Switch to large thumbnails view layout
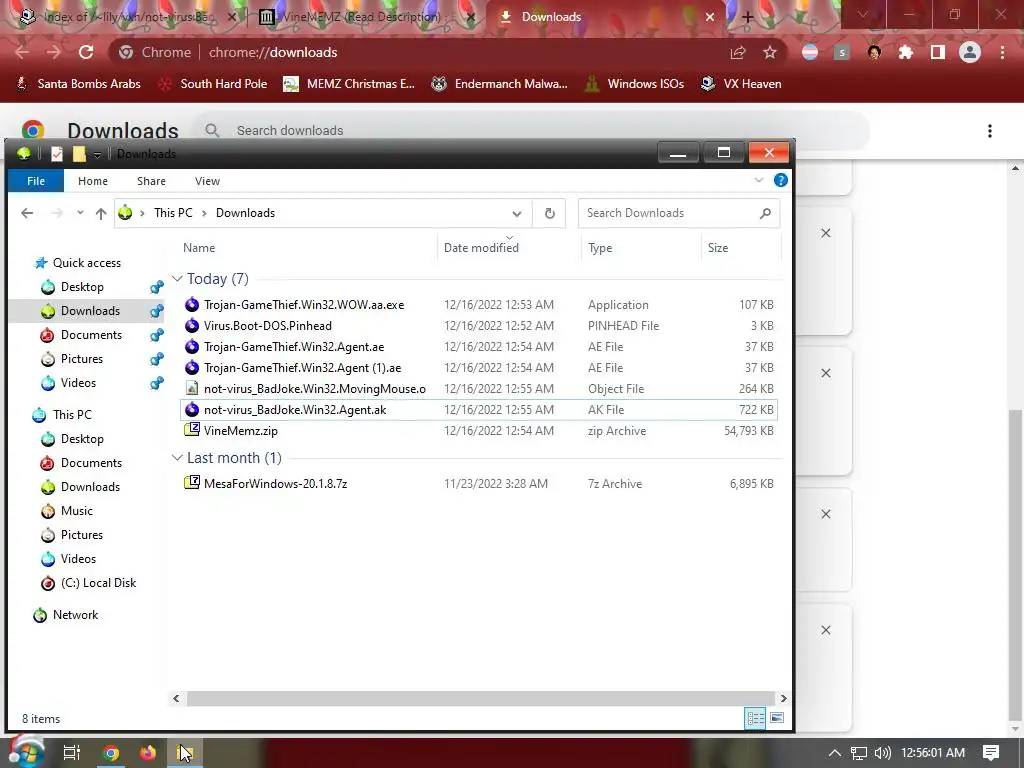Viewport: 1024px width, 768px height. [777, 718]
